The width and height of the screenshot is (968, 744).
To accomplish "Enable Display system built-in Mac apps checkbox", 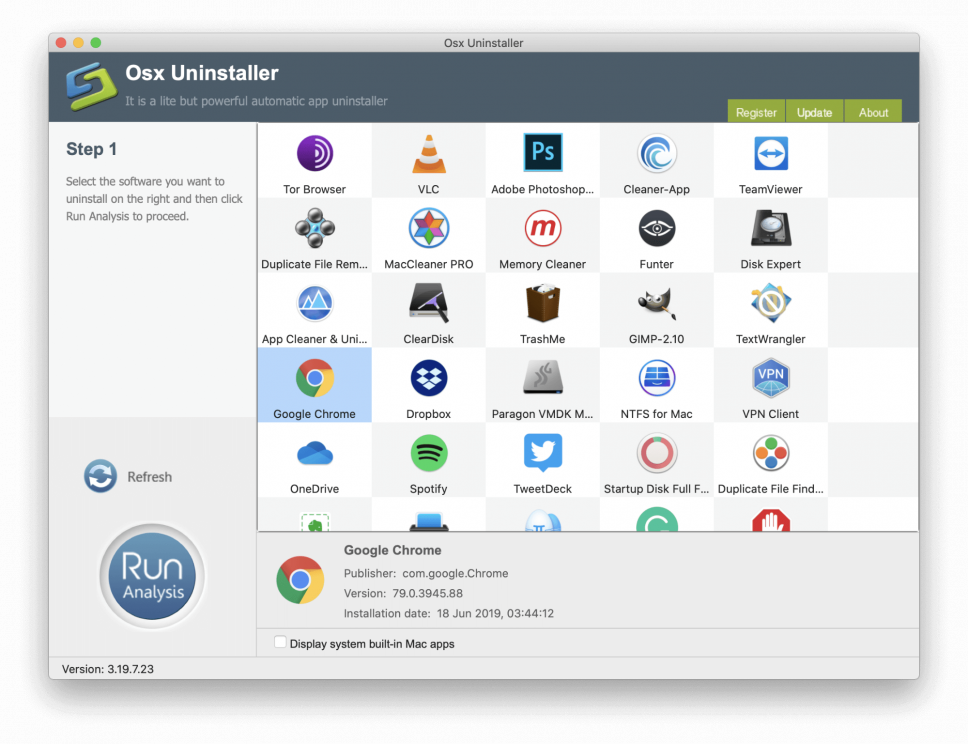I will pos(280,642).
